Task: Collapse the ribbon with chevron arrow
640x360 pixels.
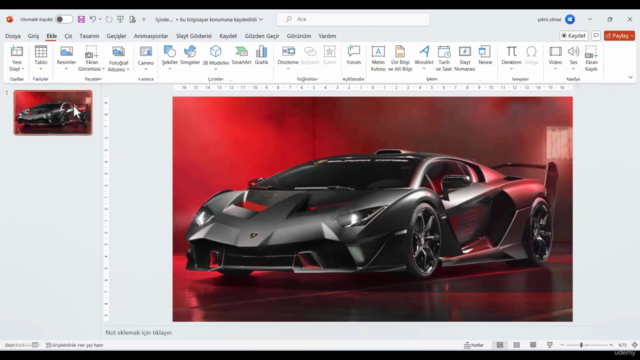Action: 630,77
